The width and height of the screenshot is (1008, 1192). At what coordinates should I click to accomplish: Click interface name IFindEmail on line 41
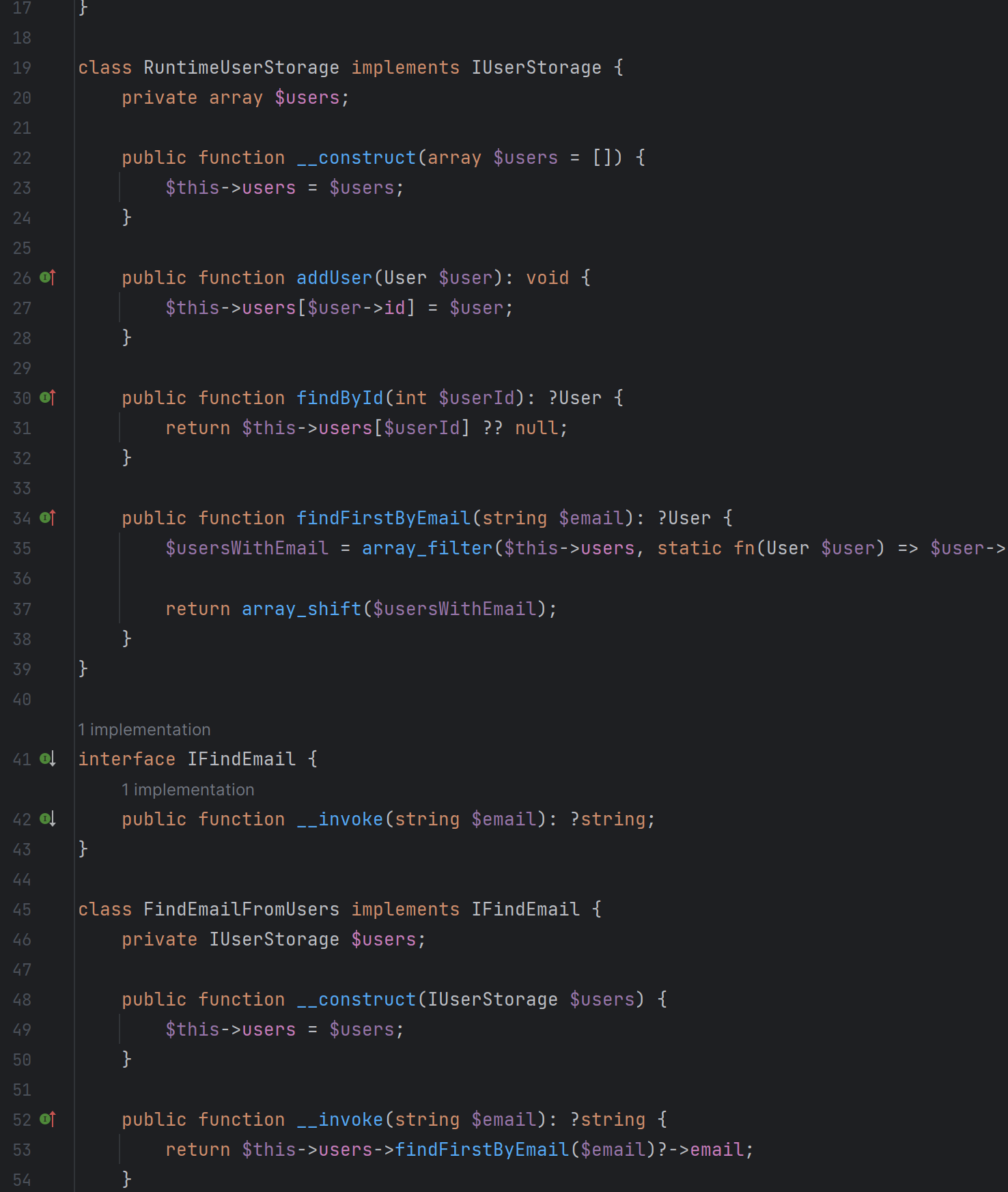click(x=241, y=759)
